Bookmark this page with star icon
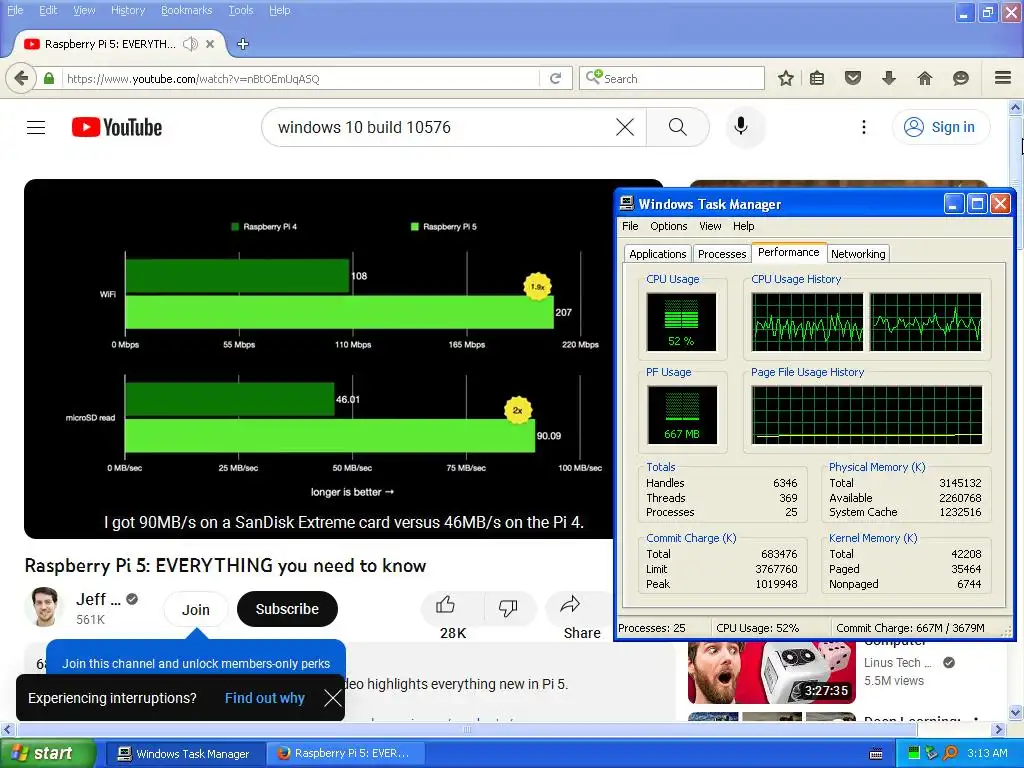 coord(786,78)
